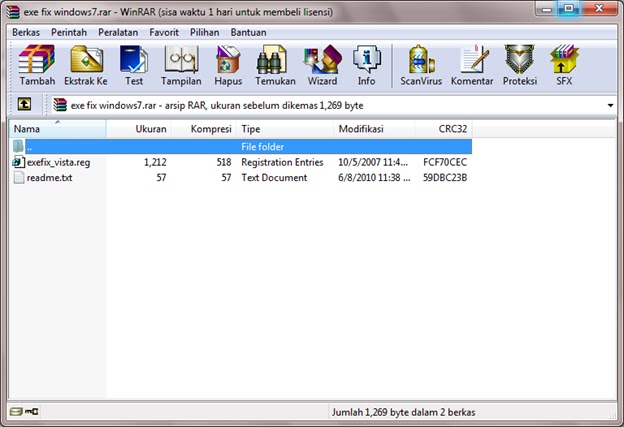Click the 'File folder' type cell

pos(263,147)
